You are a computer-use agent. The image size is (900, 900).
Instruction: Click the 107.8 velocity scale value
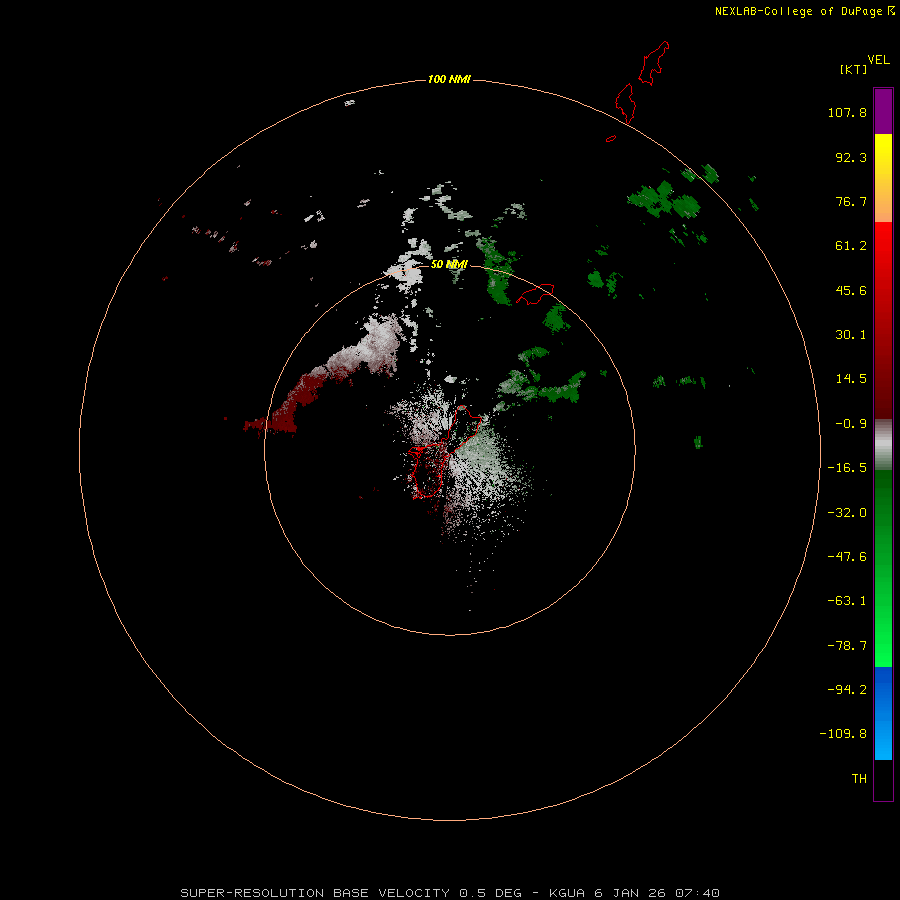[847, 112]
